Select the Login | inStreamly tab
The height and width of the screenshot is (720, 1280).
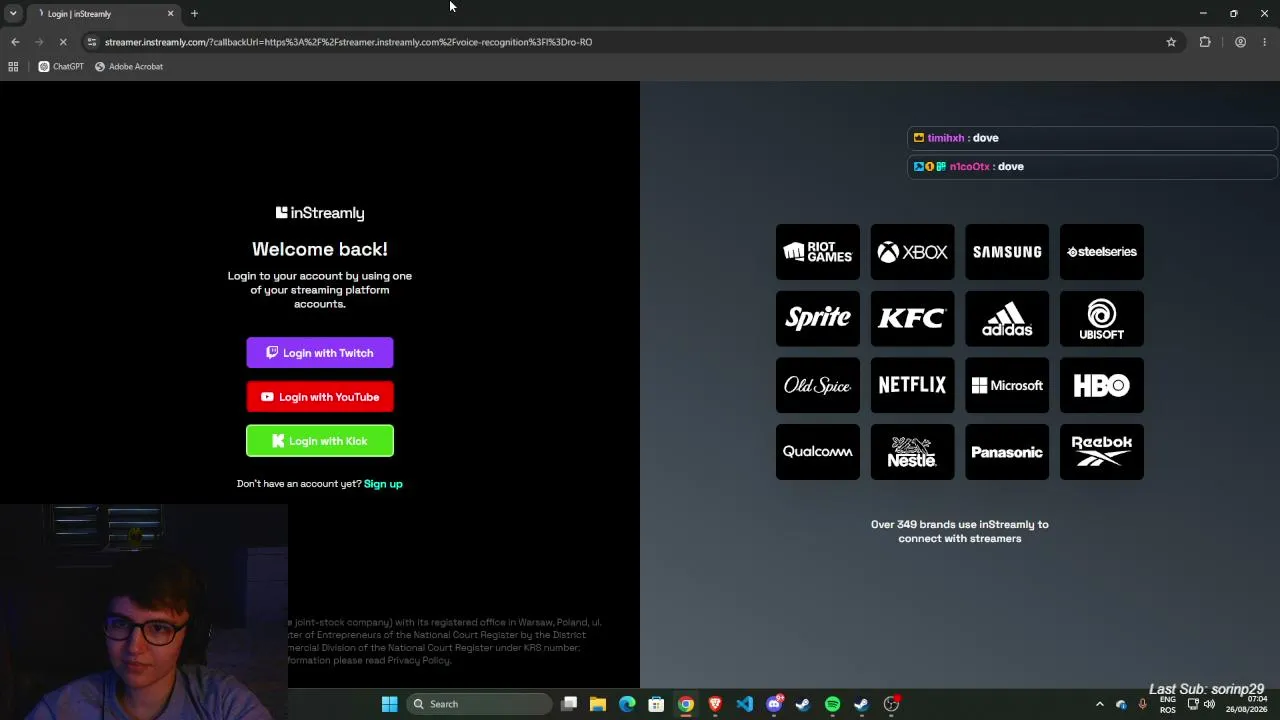click(104, 14)
